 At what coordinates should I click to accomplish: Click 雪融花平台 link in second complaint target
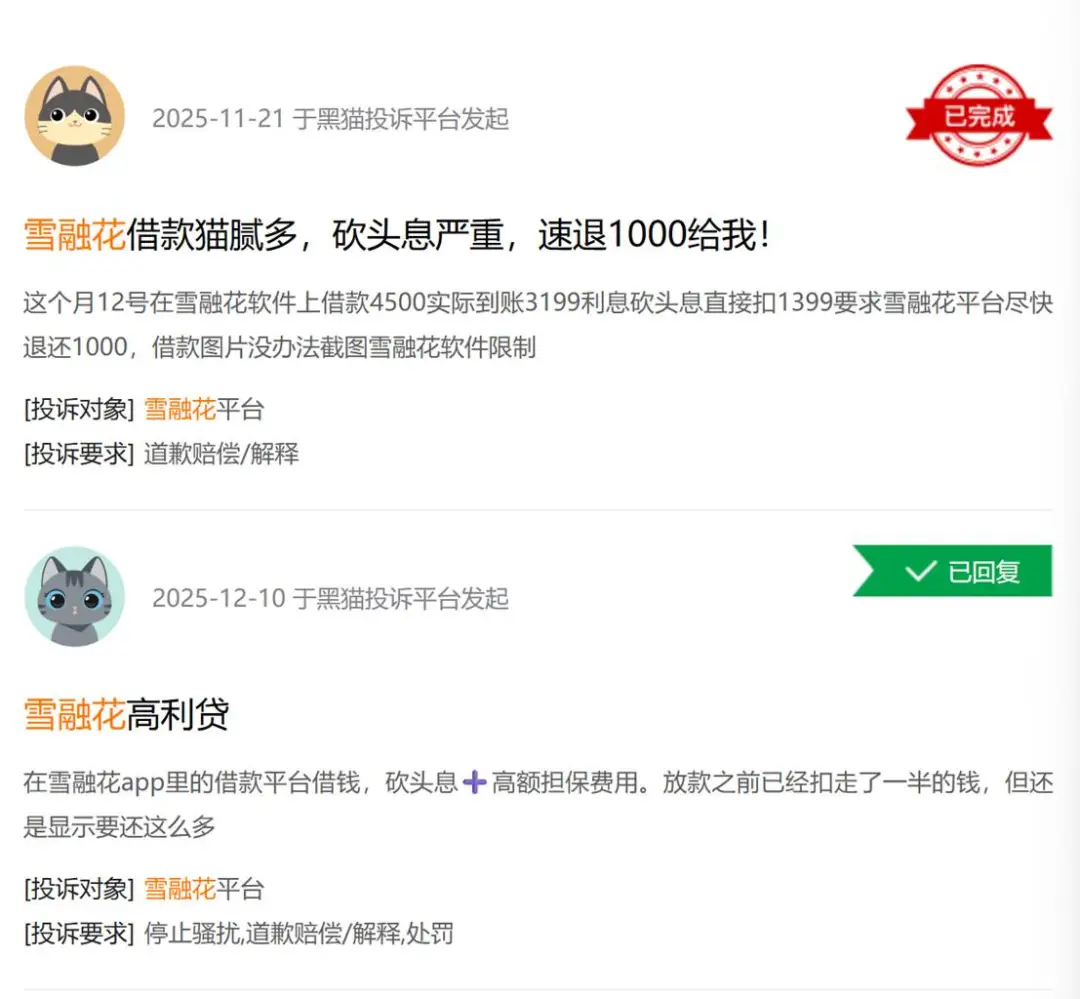204,889
